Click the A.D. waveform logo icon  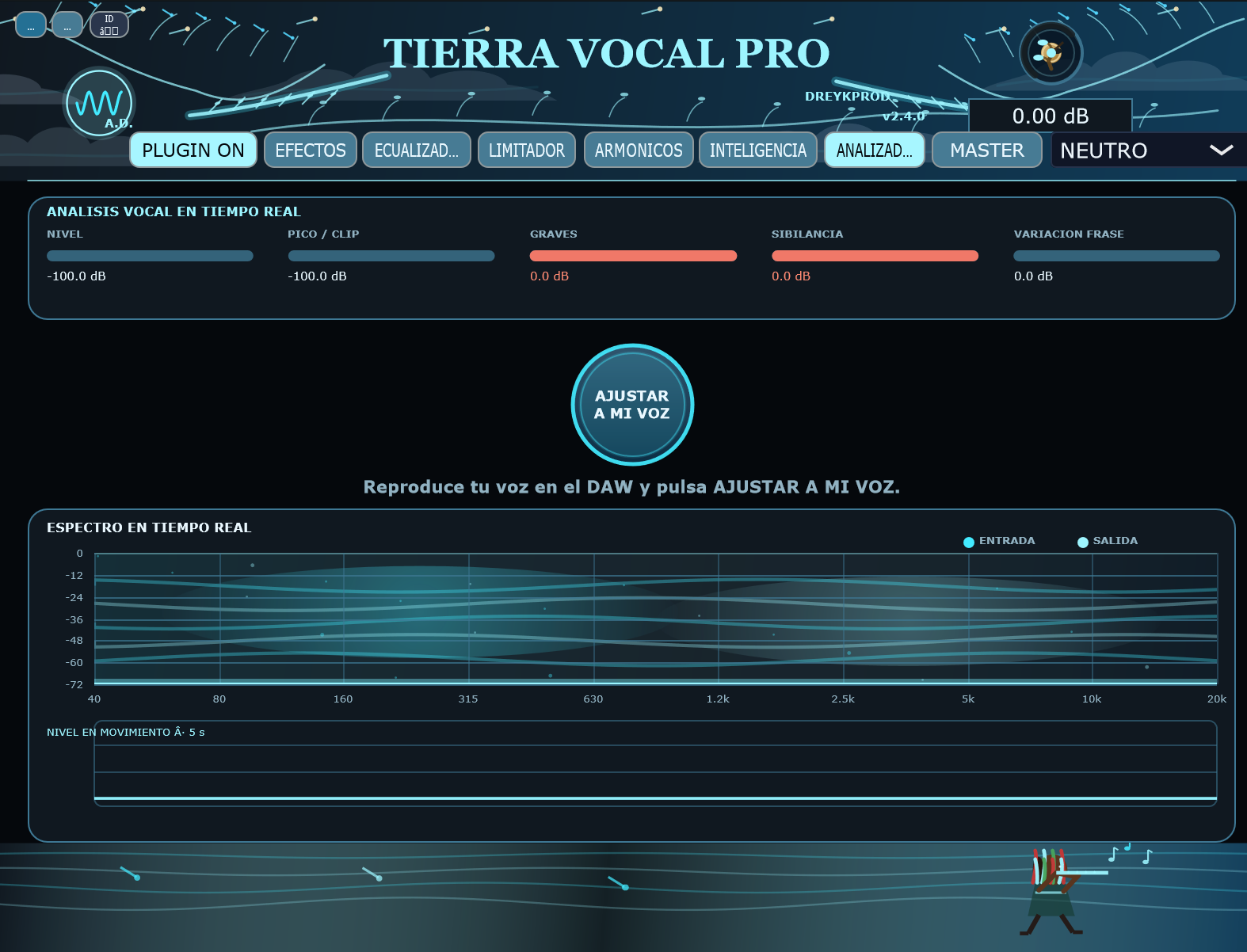[x=99, y=104]
